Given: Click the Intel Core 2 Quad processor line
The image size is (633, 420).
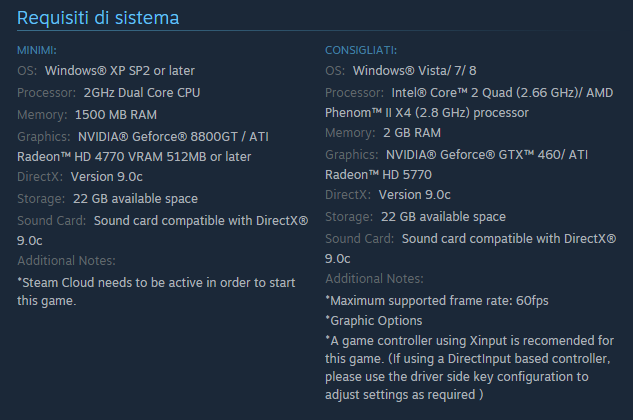Looking at the screenshot, I should 502,93.
